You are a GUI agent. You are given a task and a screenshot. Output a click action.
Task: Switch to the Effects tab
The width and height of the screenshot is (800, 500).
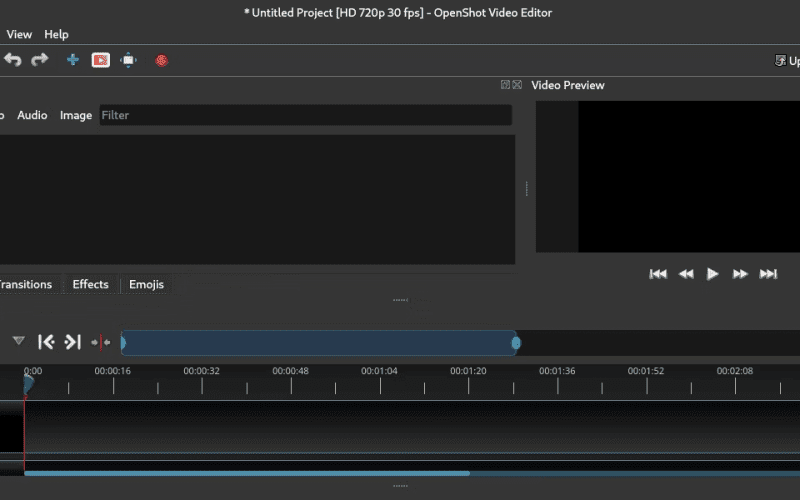point(90,284)
